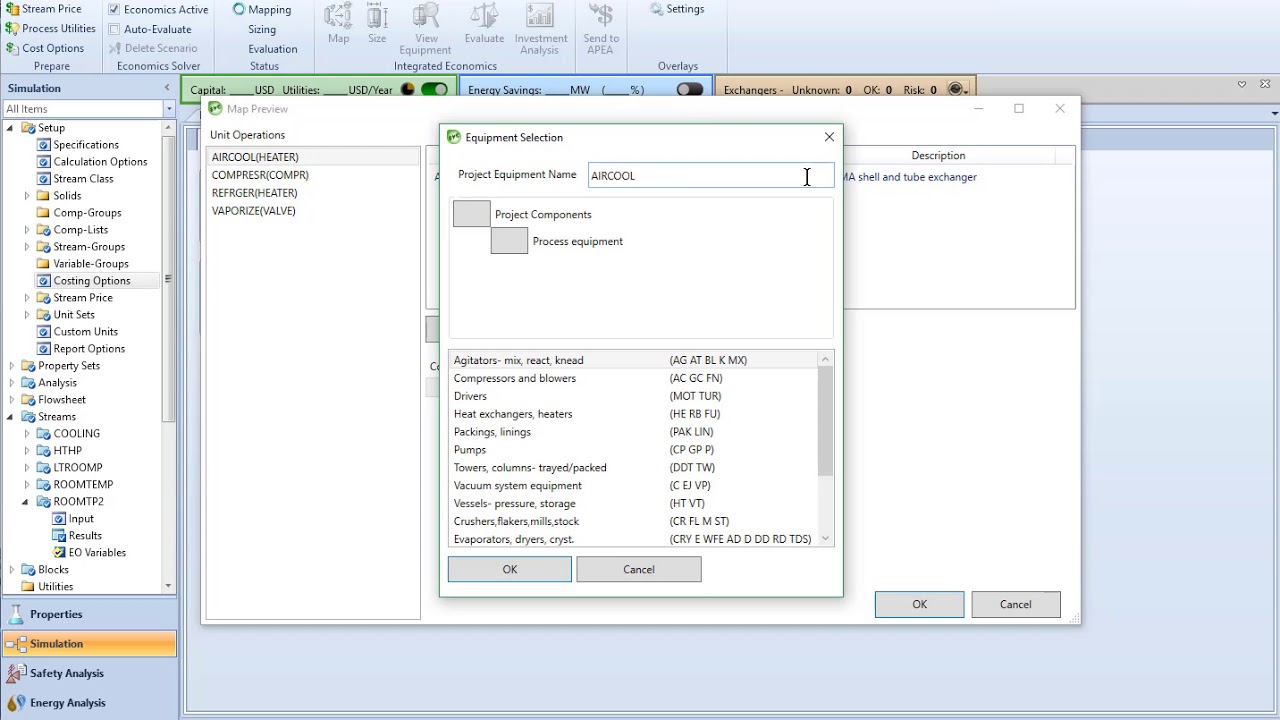Open the Safety Analysis environment

pyautogui.click(x=88, y=673)
